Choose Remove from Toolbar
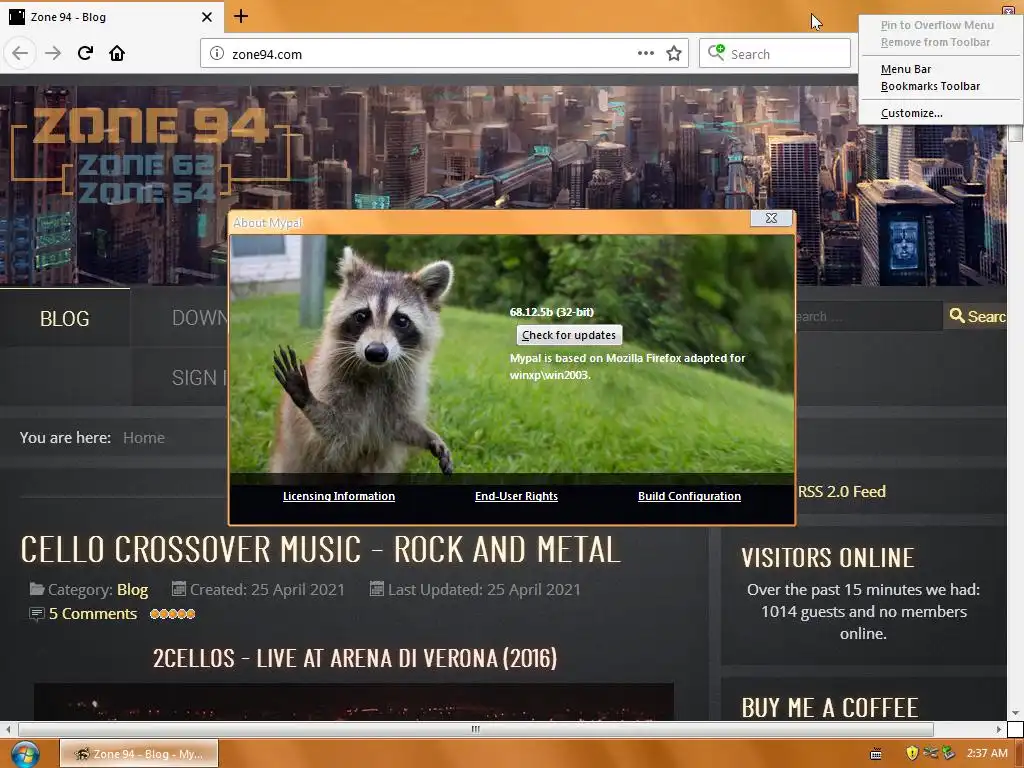 (x=935, y=42)
